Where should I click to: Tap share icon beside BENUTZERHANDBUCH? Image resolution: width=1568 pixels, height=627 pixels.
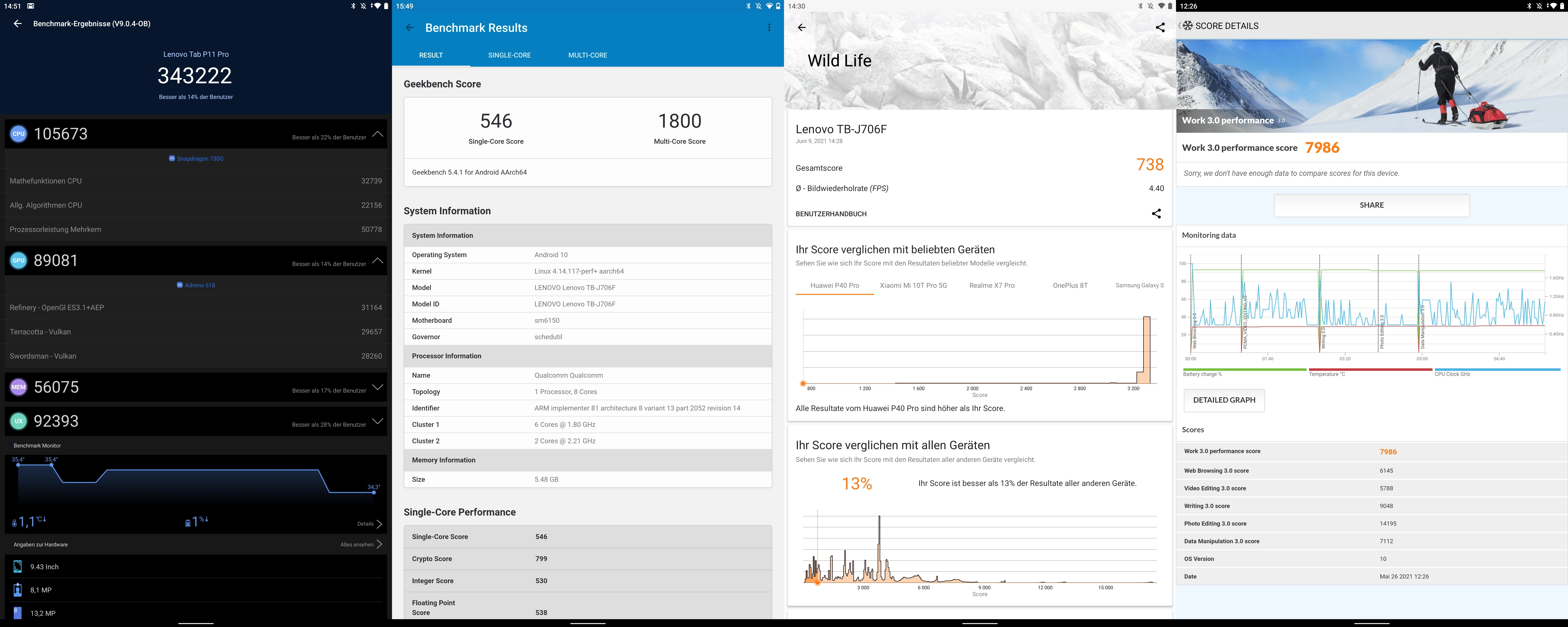pos(1156,214)
